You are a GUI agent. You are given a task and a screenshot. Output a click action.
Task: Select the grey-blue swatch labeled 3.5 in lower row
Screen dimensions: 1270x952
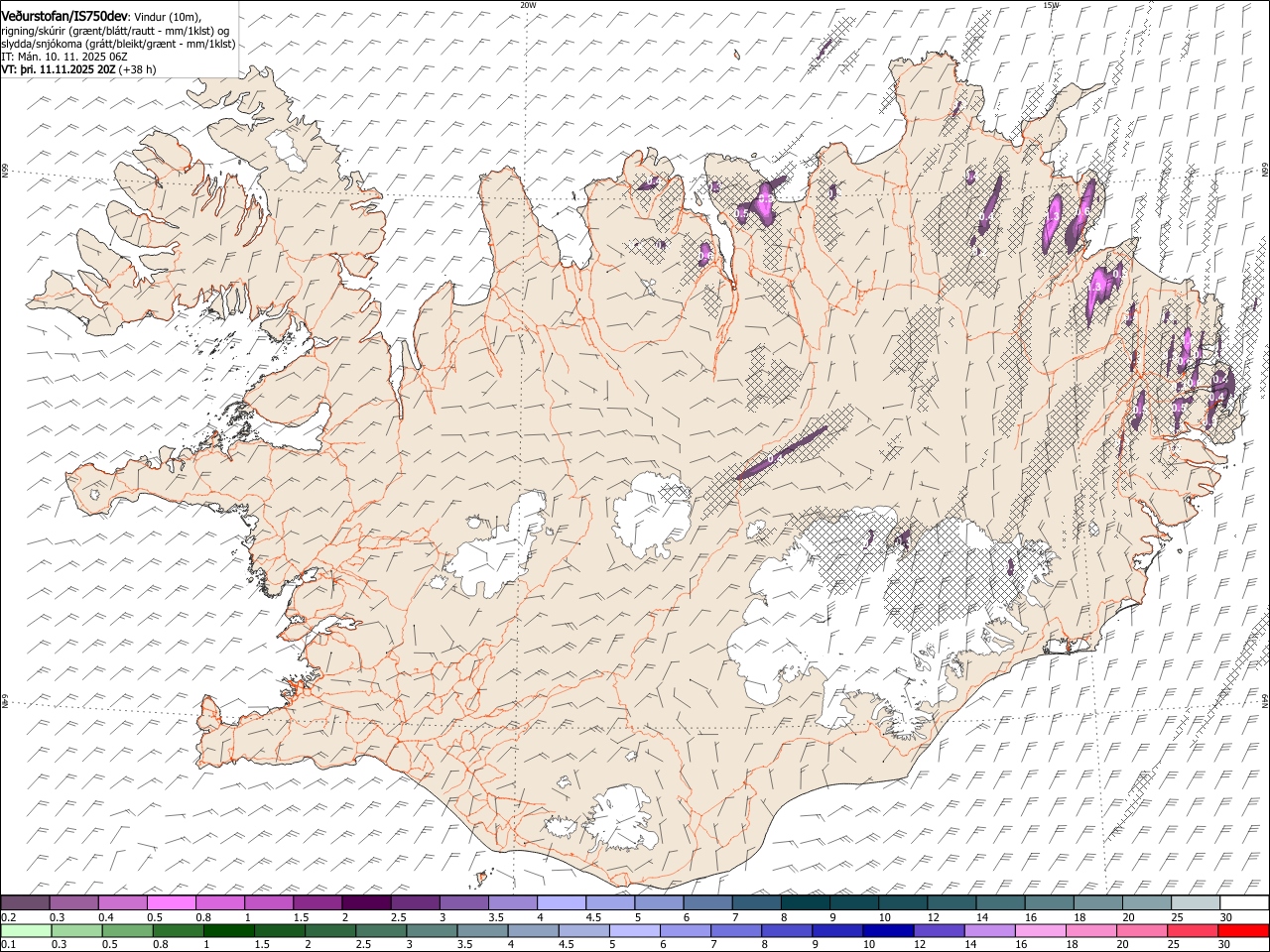pos(482,930)
